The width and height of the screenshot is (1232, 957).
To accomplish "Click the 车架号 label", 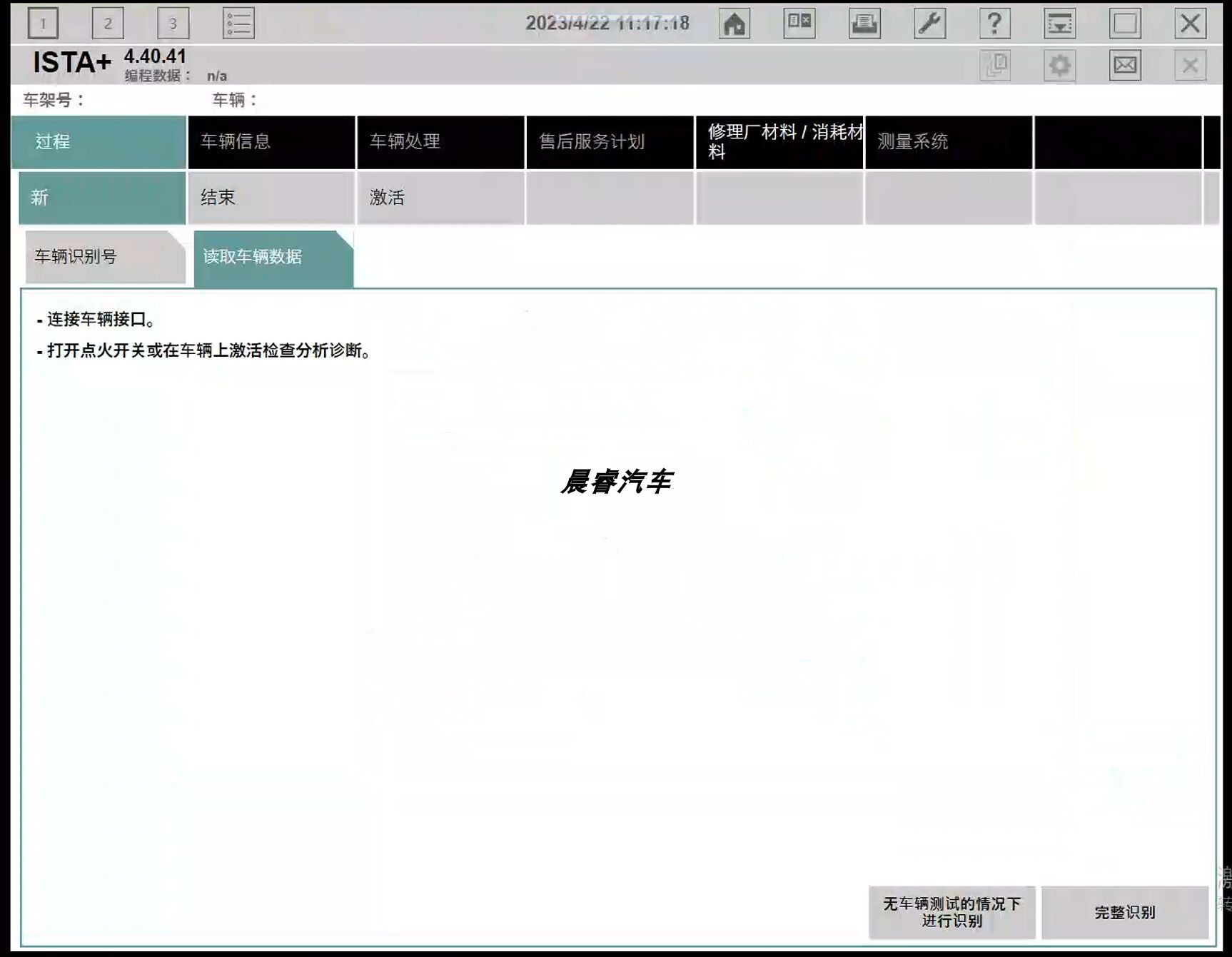I will pos(54,100).
